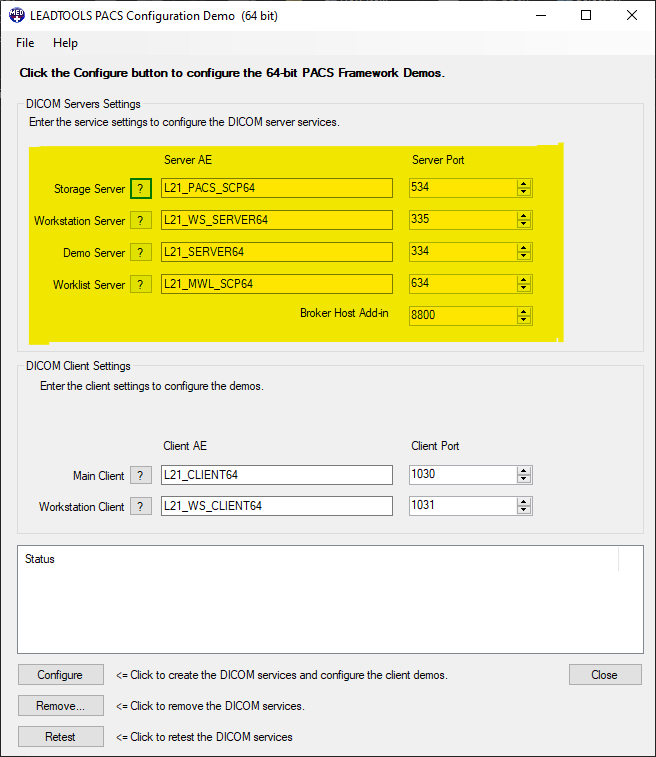Maximize the PACS Configuration Demo window
656x757 pixels.
pos(586,15)
